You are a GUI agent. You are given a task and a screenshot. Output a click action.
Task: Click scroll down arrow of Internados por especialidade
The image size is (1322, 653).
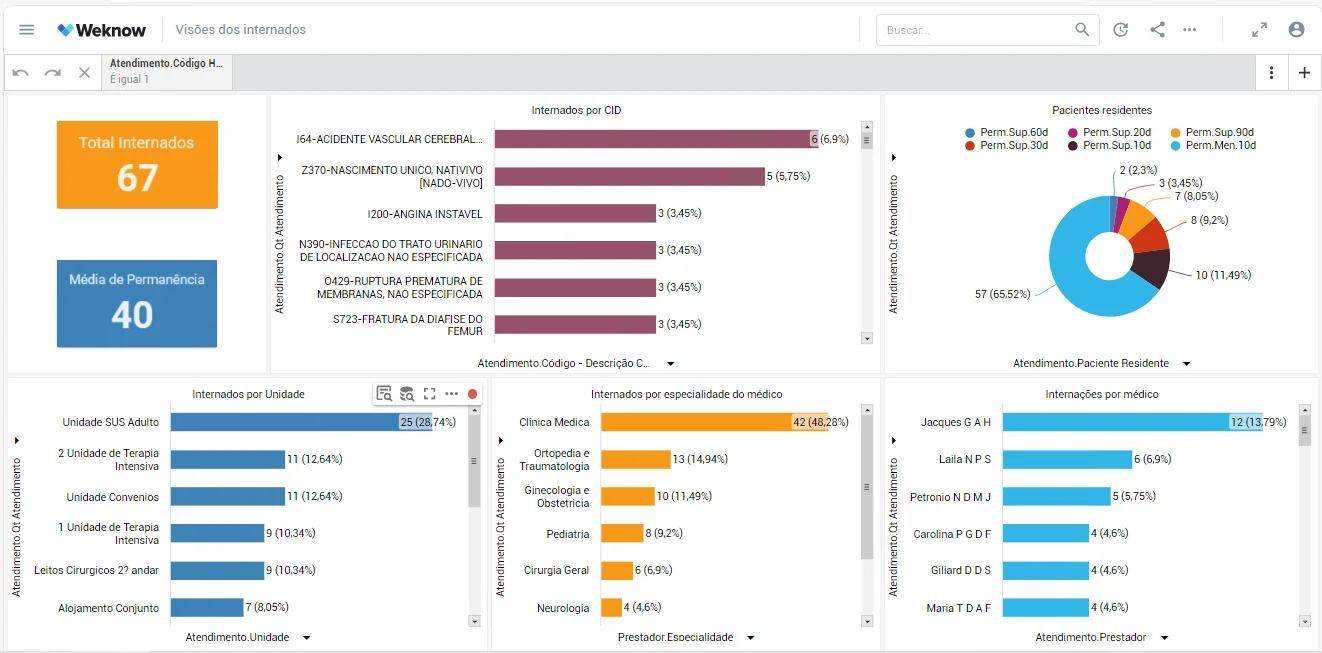coord(866,621)
